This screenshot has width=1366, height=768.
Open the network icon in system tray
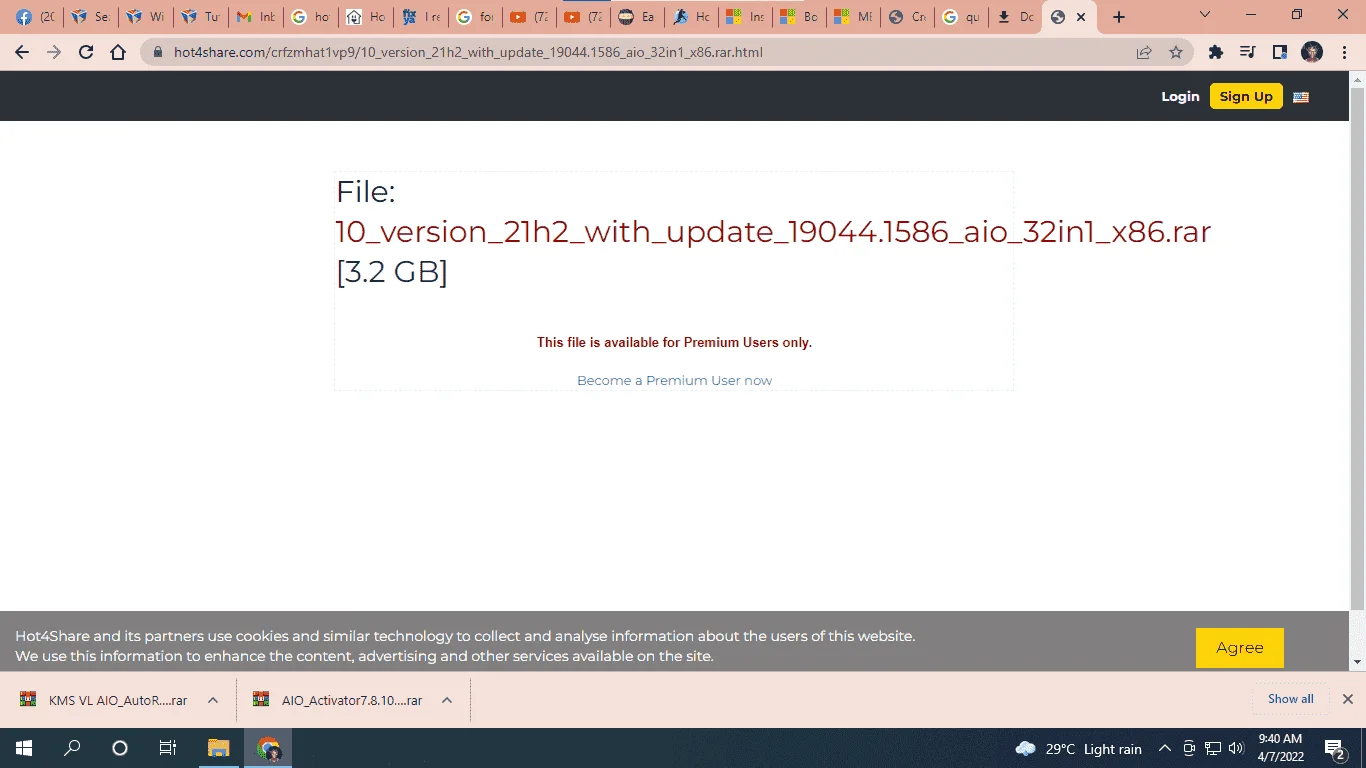point(1213,748)
